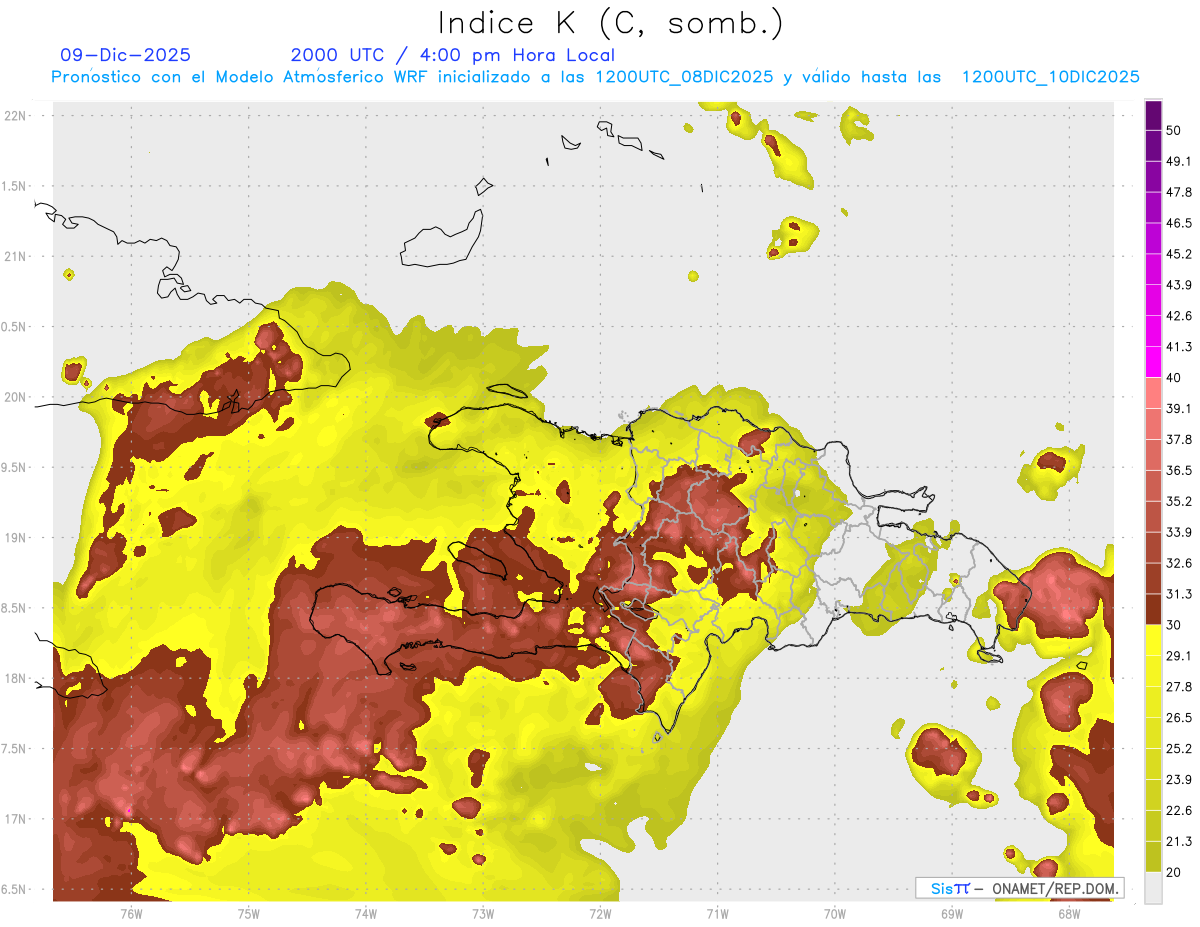Click the colorbar value '25.2'

[1178, 749]
